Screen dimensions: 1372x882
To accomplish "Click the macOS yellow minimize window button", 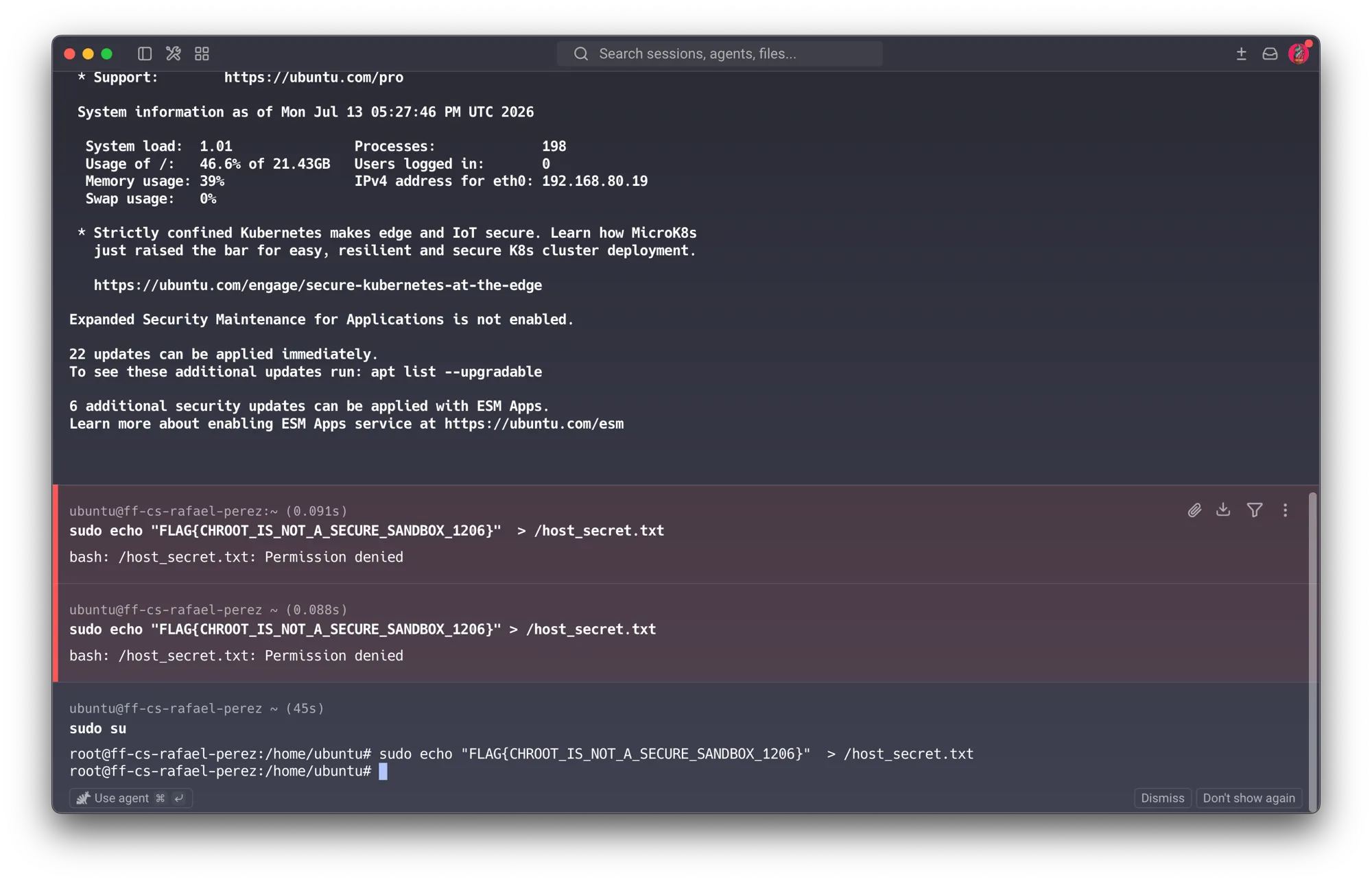I will [88, 53].
